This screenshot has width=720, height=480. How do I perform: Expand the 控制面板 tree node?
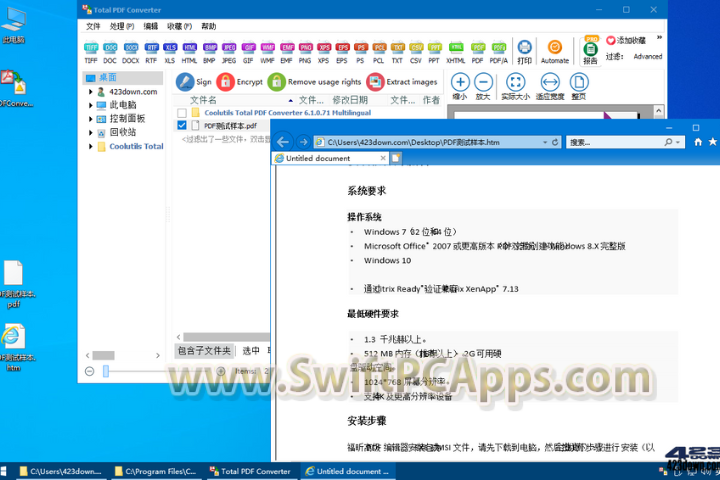[90, 119]
